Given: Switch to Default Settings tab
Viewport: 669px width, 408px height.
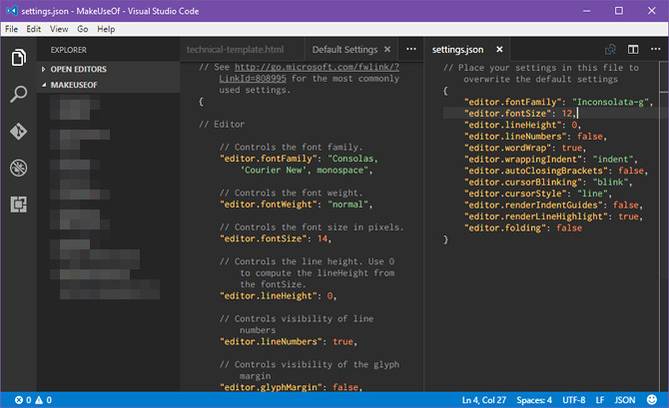Looking at the screenshot, I should (345, 50).
